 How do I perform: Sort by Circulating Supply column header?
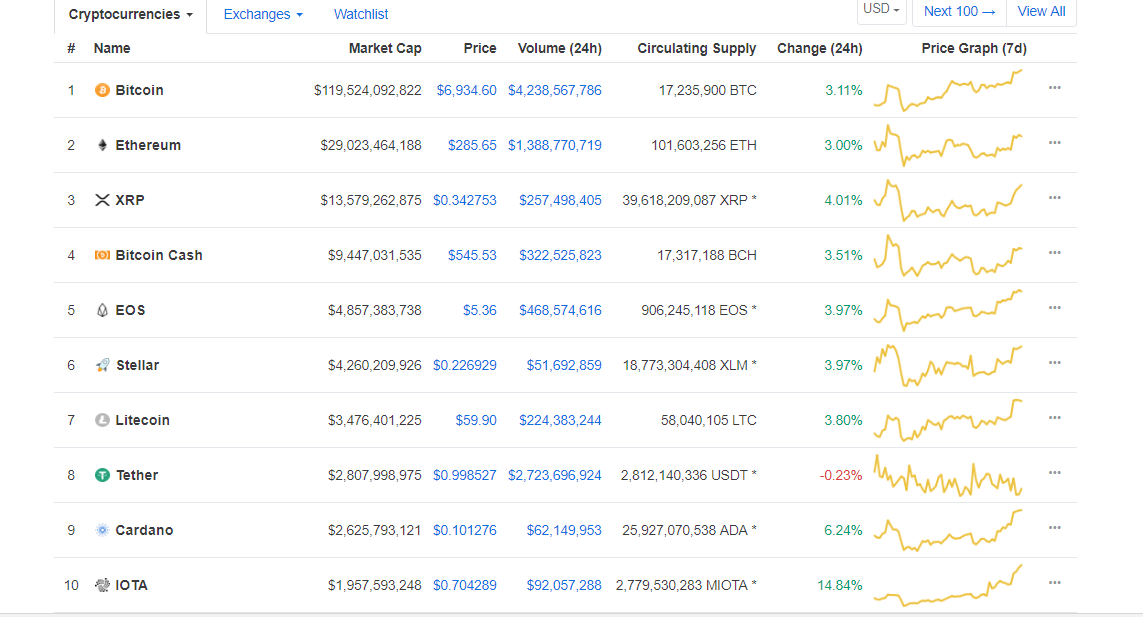click(x=696, y=48)
